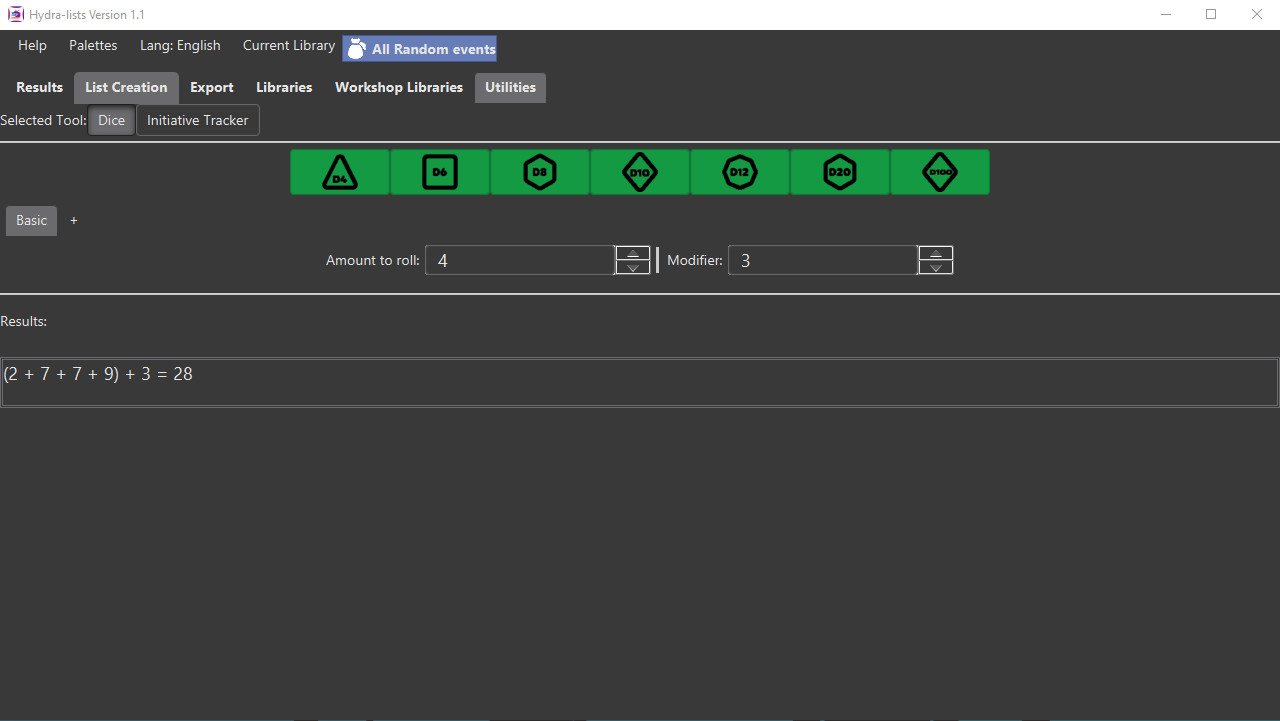Roll the D100 die
This screenshot has width=1280, height=721.
pyautogui.click(x=939, y=171)
